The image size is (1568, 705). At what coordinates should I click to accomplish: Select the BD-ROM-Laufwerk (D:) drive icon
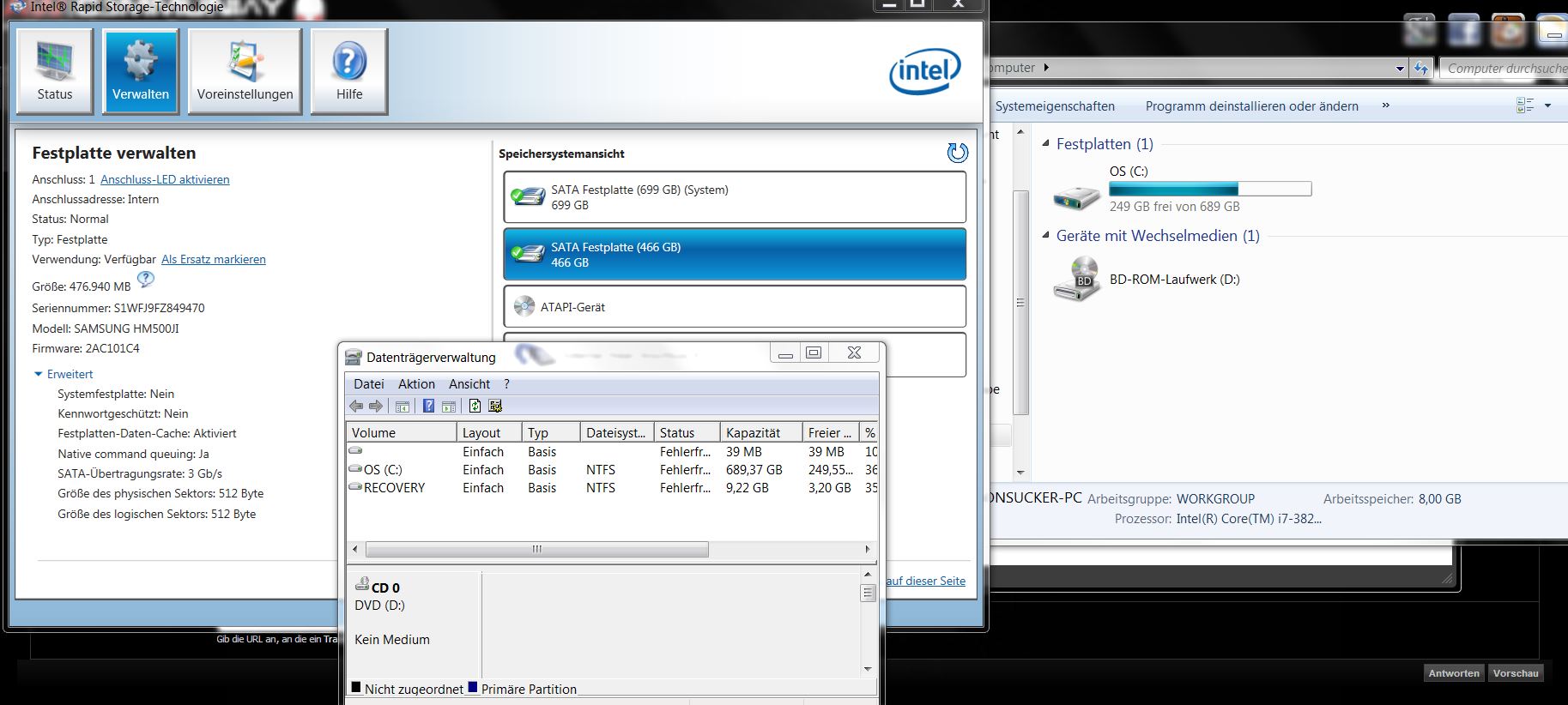click(1076, 280)
